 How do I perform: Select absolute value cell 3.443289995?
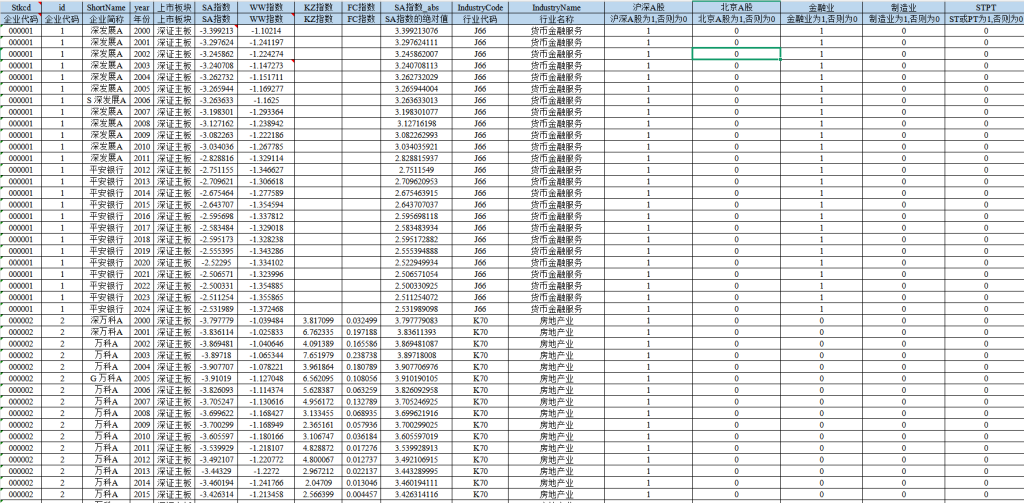click(x=417, y=470)
